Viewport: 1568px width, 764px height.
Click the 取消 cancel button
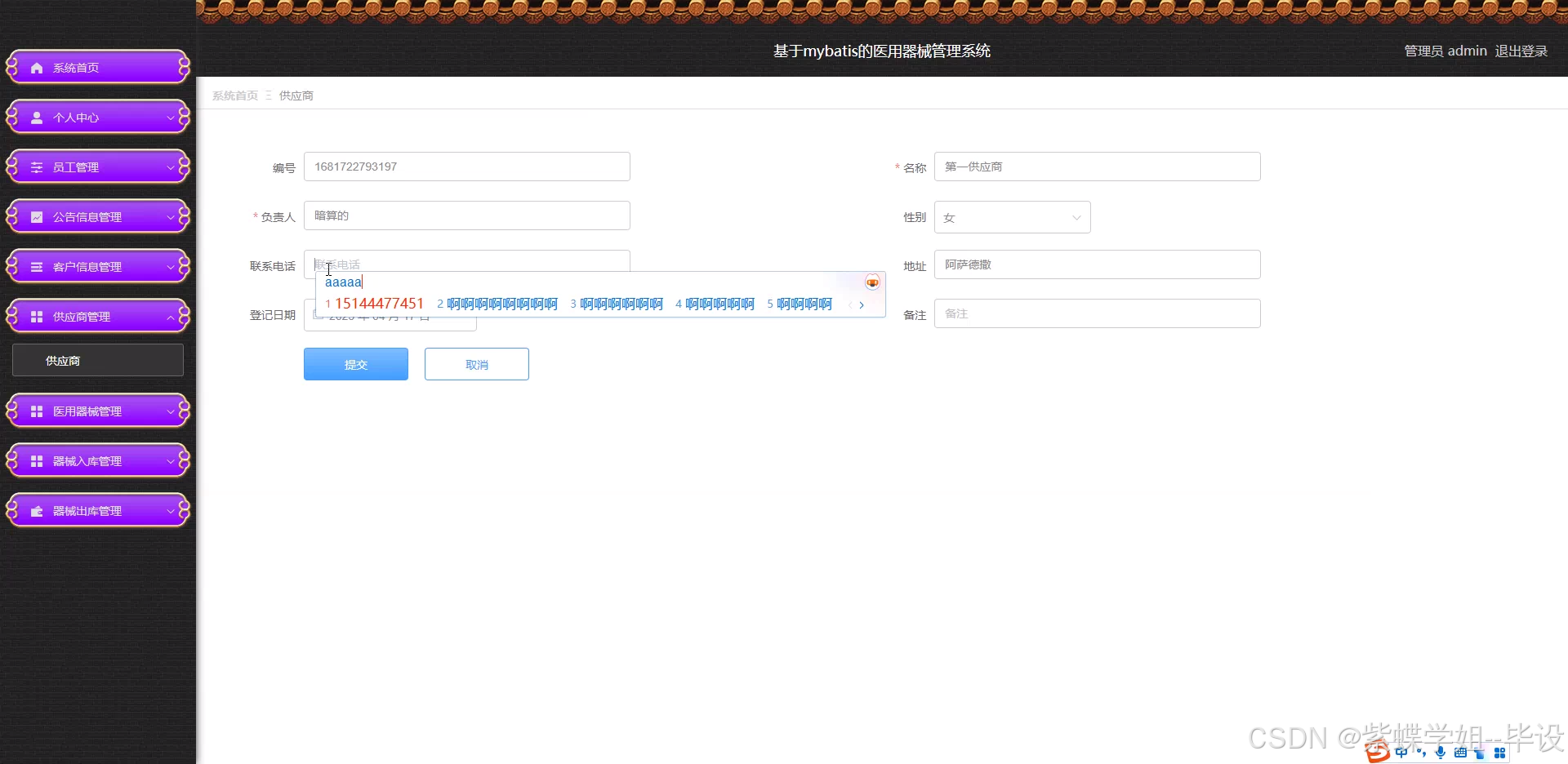[x=477, y=364]
